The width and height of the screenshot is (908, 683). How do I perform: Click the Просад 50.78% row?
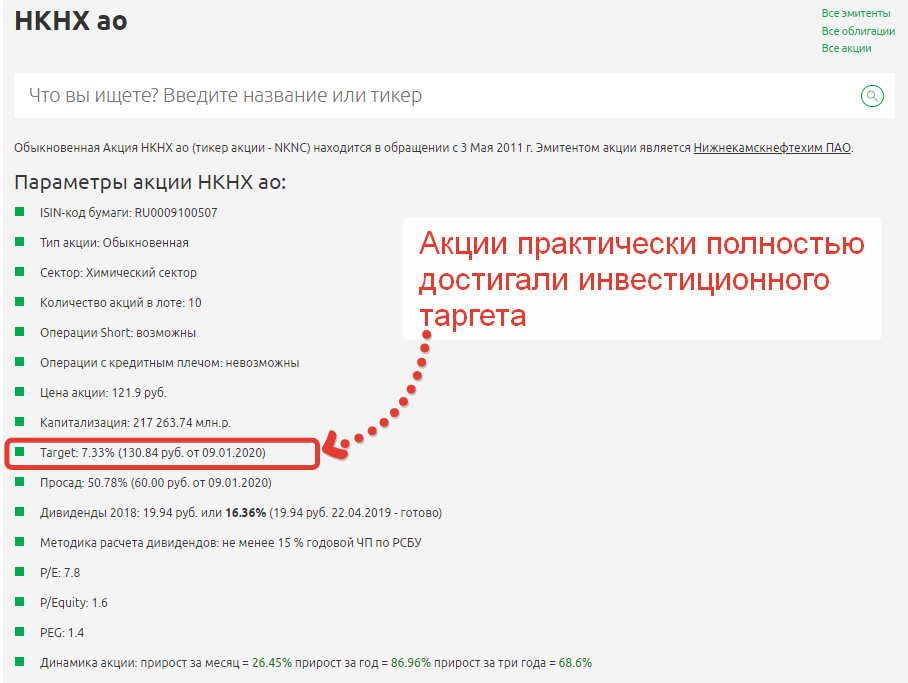pos(155,483)
